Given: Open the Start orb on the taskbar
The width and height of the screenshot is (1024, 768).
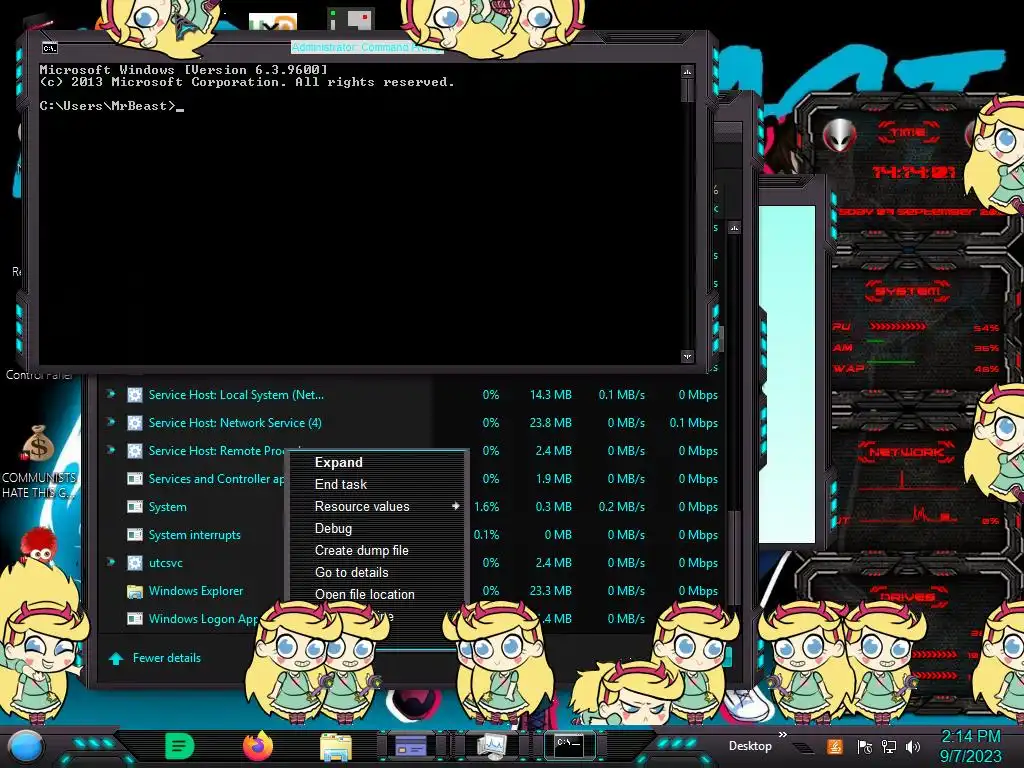Looking at the screenshot, I should pos(25,746).
